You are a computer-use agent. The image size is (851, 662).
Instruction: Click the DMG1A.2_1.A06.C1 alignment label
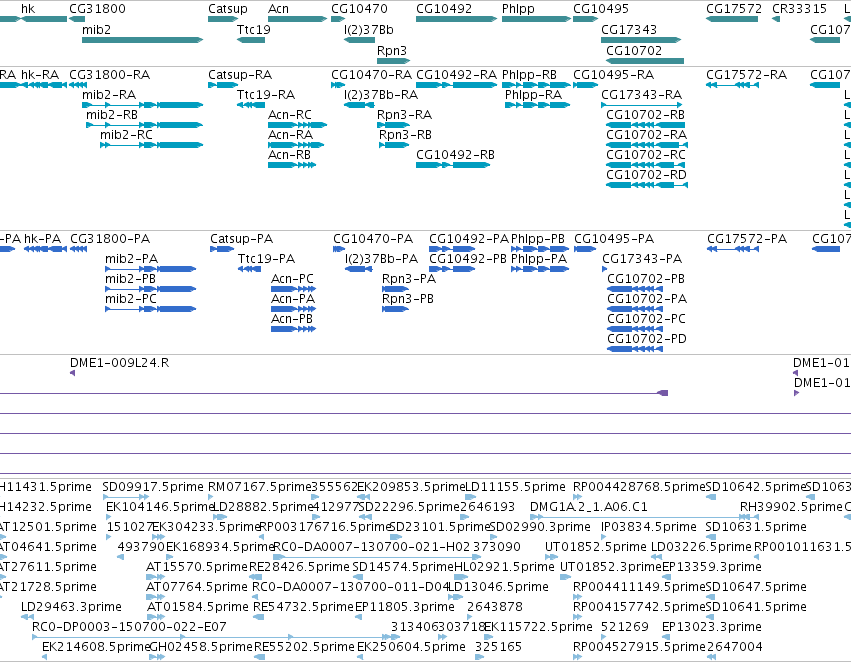point(589,507)
